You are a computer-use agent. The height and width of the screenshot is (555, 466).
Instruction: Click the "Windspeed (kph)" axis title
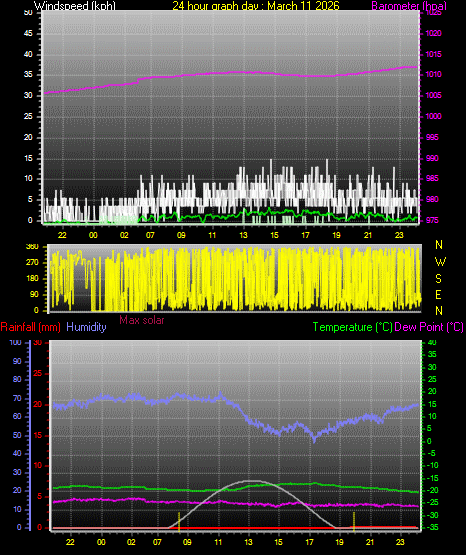[75, 6]
